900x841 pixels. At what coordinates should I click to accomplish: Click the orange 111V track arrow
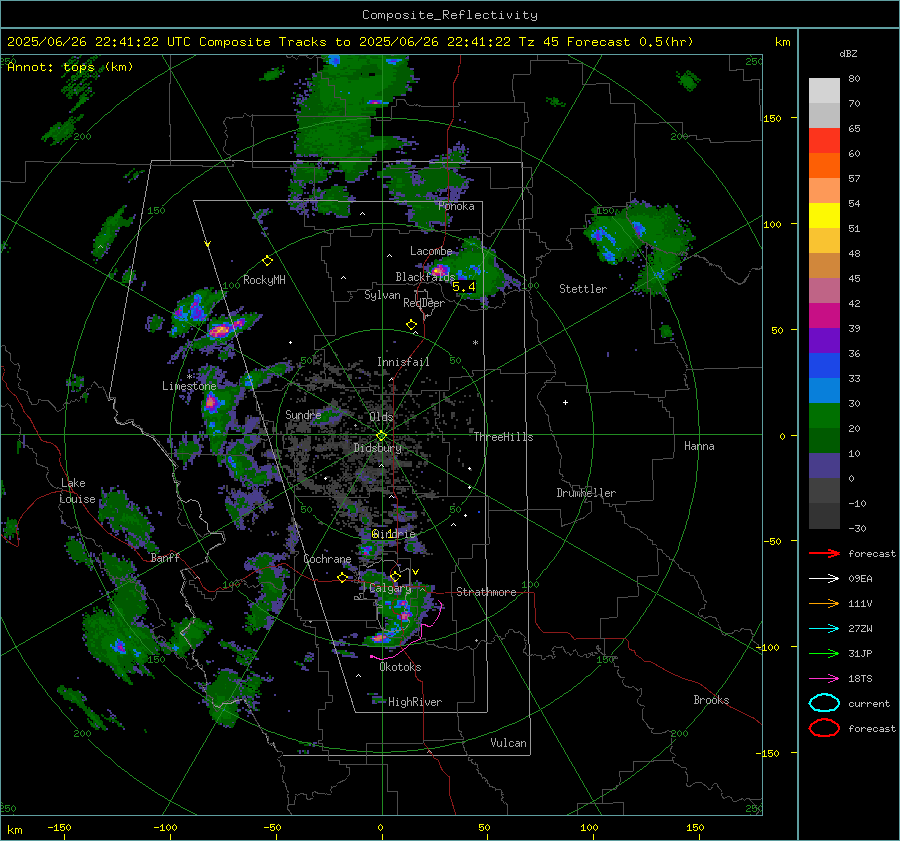(824, 603)
